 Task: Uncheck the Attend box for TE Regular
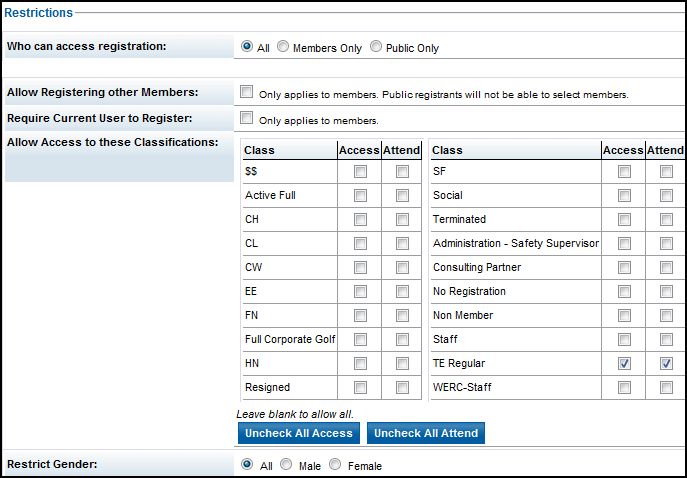666,363
